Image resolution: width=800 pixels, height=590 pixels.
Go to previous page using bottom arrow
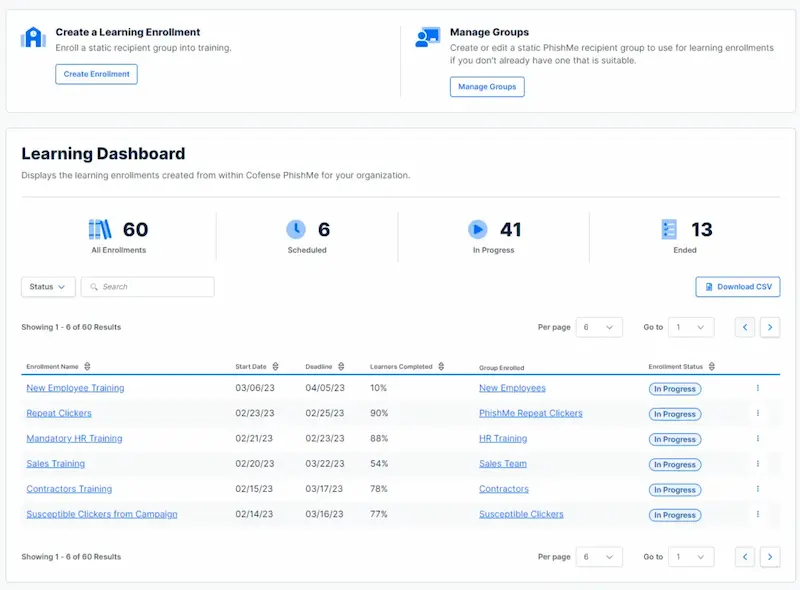click(745, 557)
